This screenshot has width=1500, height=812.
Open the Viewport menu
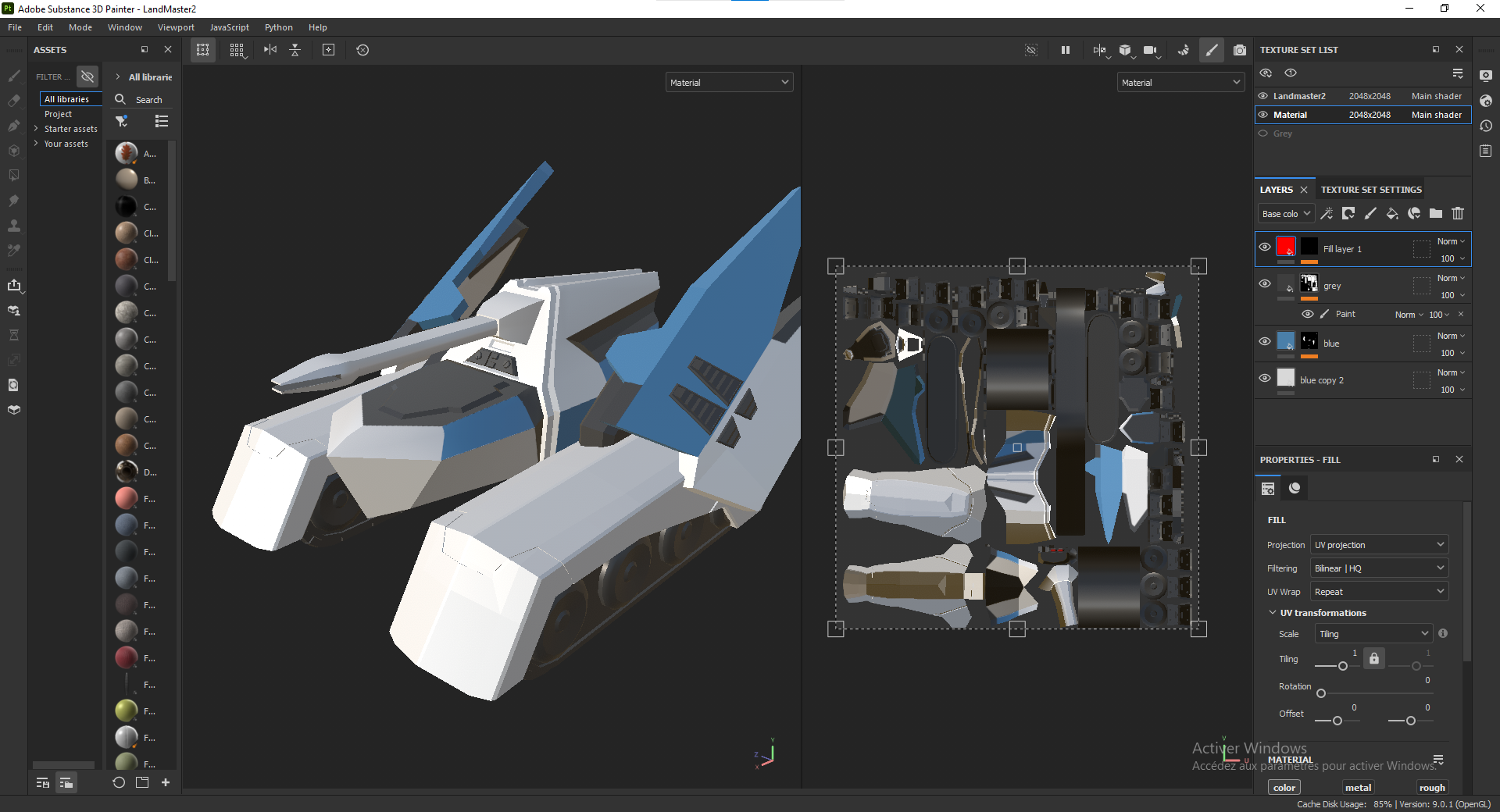(x=176, y=27)
